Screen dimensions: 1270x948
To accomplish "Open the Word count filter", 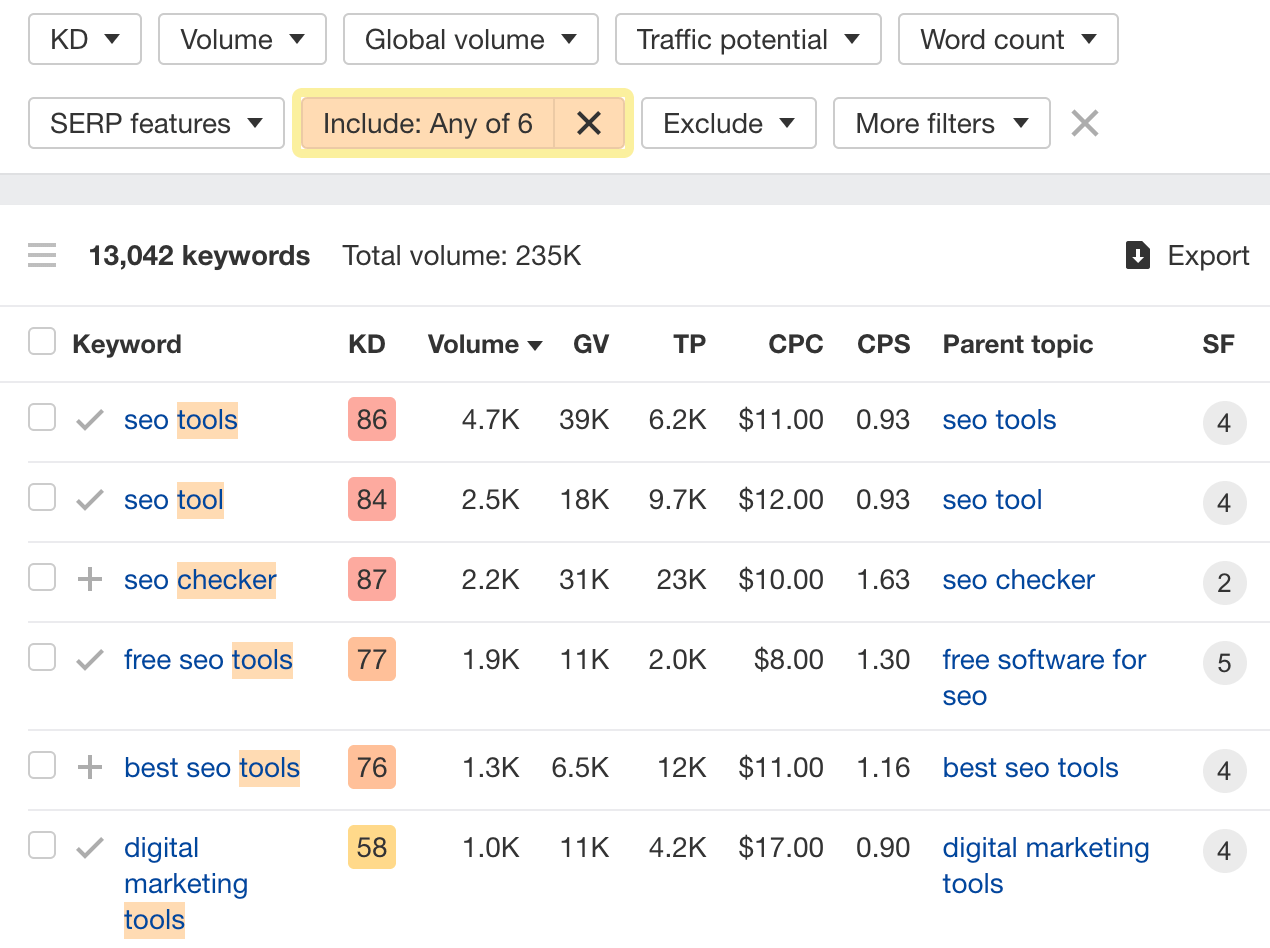I will (x=1007, y=39).
